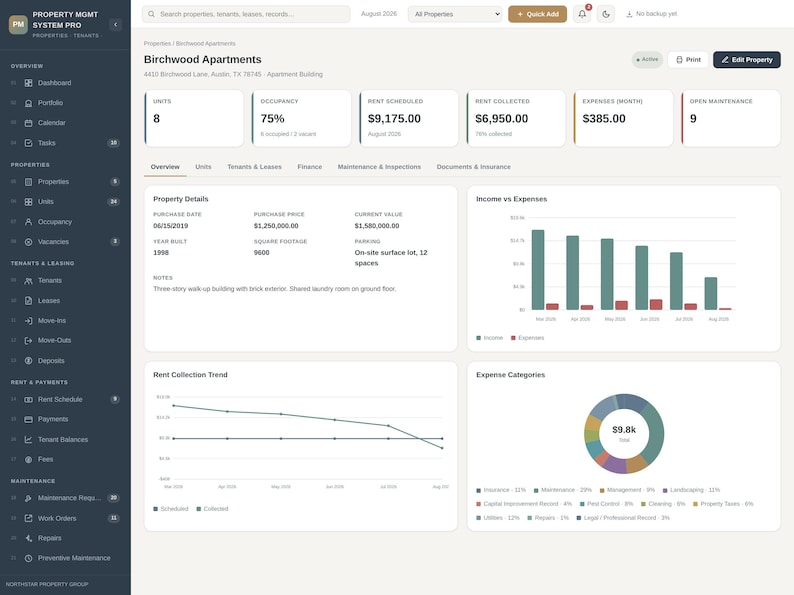The width and height of the screenshot is (794, 595).
Task: Click the Cleaning legend entry
Action: (663, 504)
